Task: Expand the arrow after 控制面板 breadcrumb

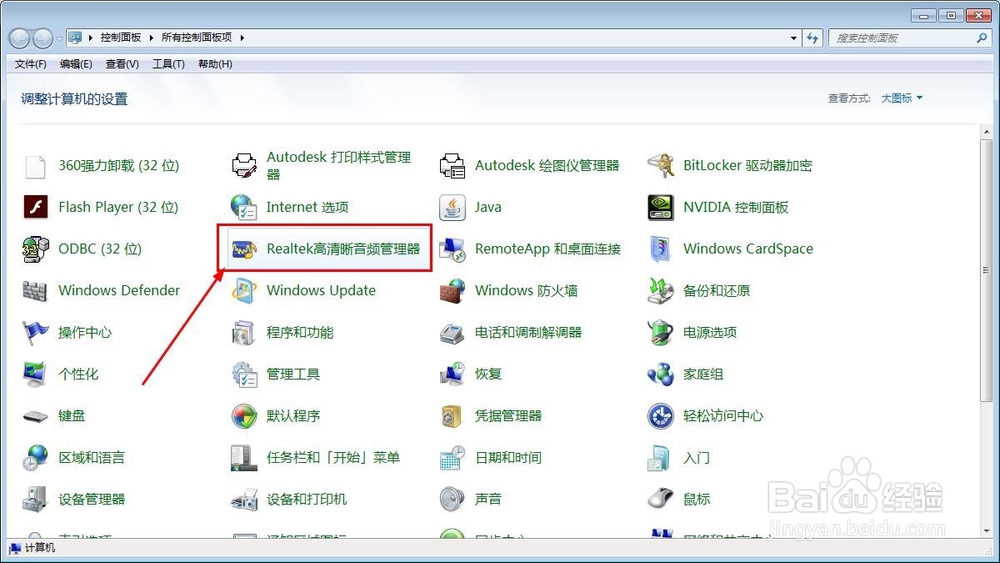Action: (151, 38)
